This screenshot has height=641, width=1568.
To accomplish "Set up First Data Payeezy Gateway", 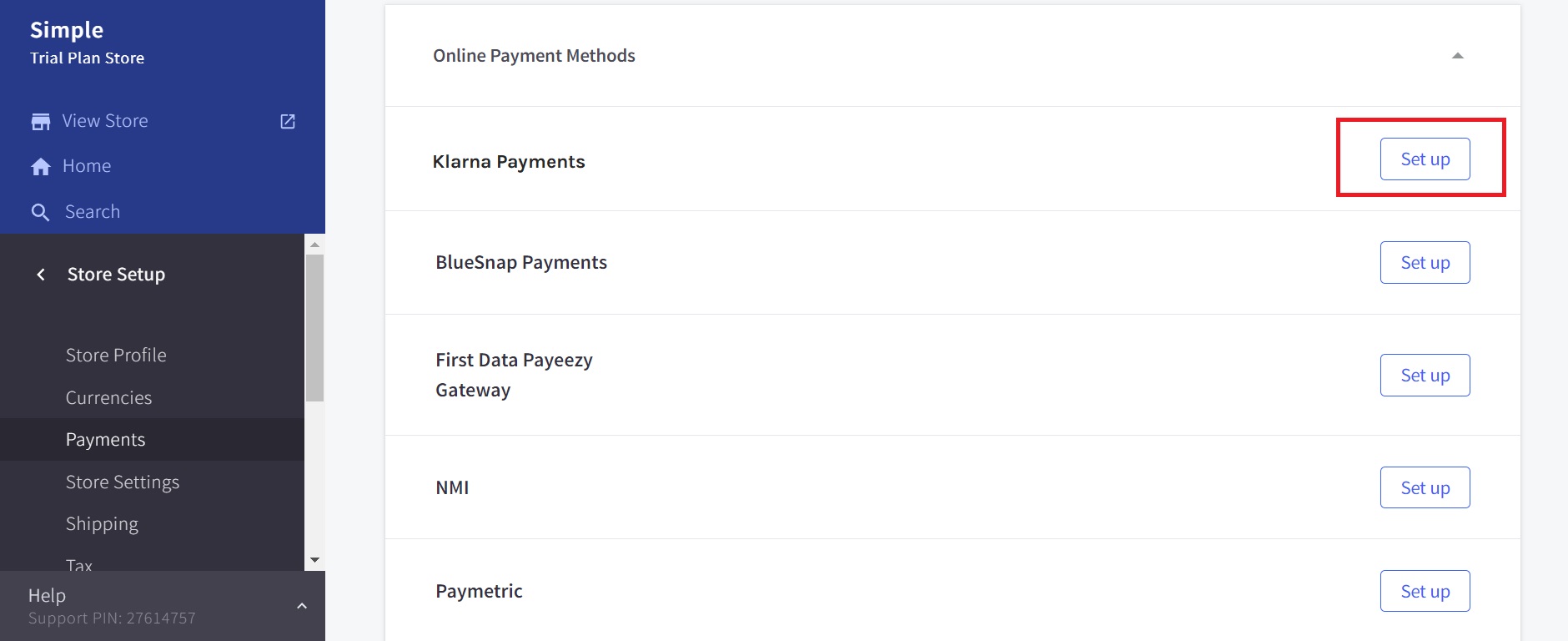I will (1425, 376).
